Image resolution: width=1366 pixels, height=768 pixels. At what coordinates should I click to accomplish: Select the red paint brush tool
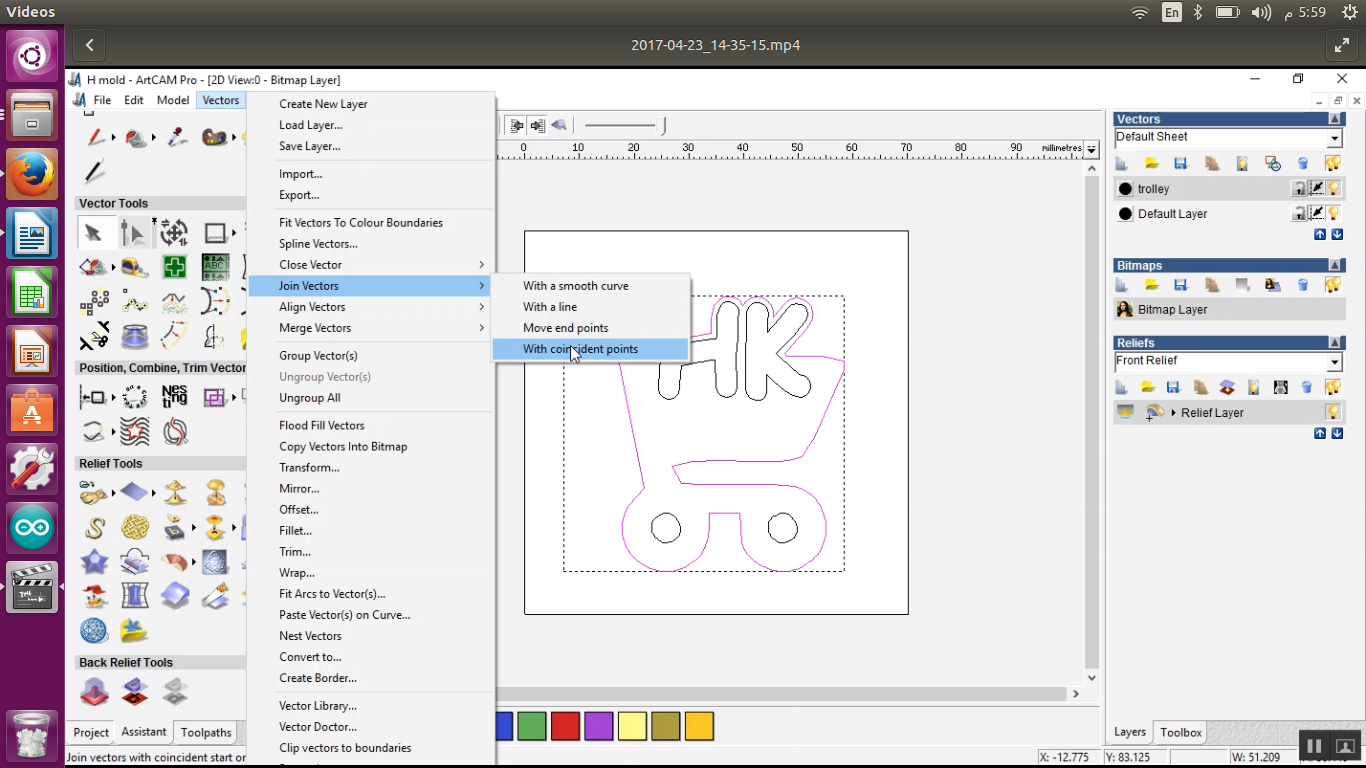(94, 137)
